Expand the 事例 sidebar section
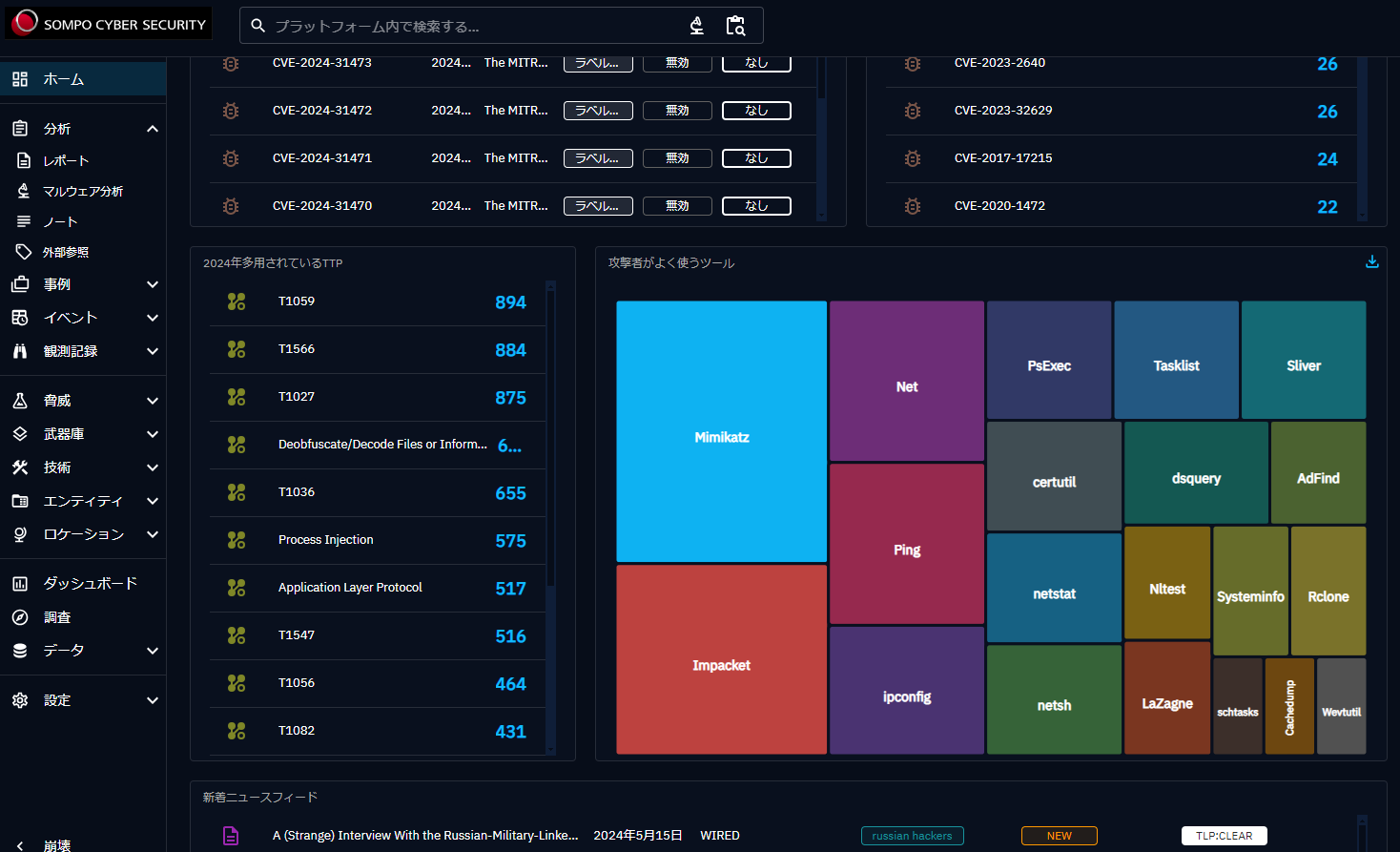The width and height of the screenshot is (1400, 852). [x=153, y=284]
